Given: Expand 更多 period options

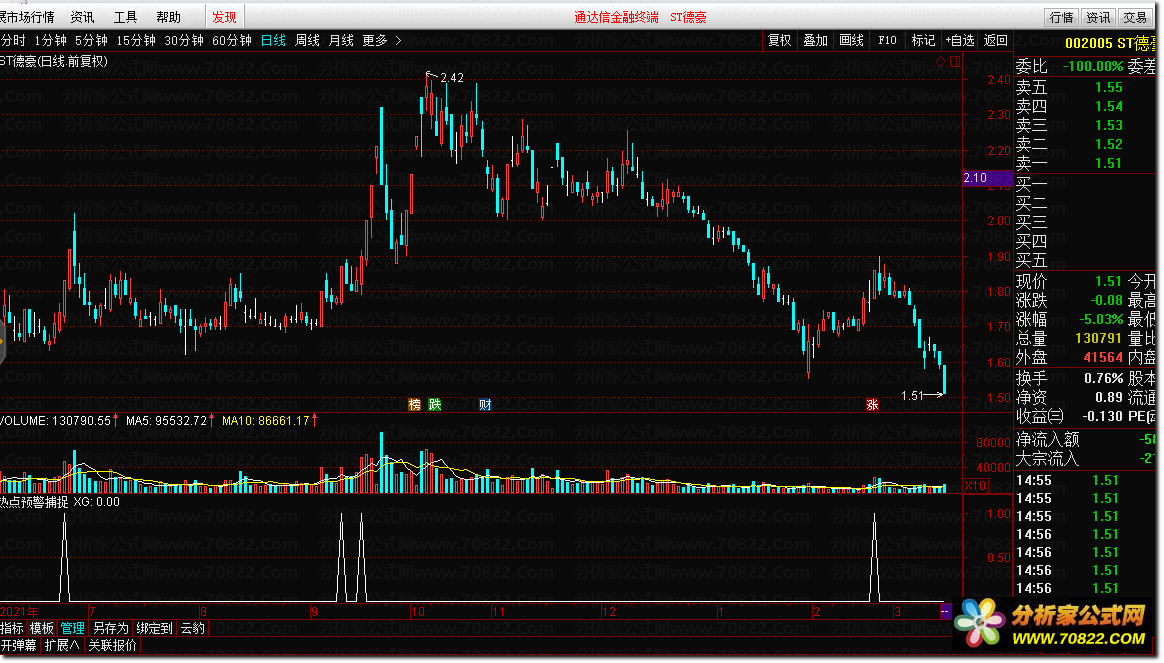Looking at the screenshot, I should pyautogui.click(x=375, y=40).
